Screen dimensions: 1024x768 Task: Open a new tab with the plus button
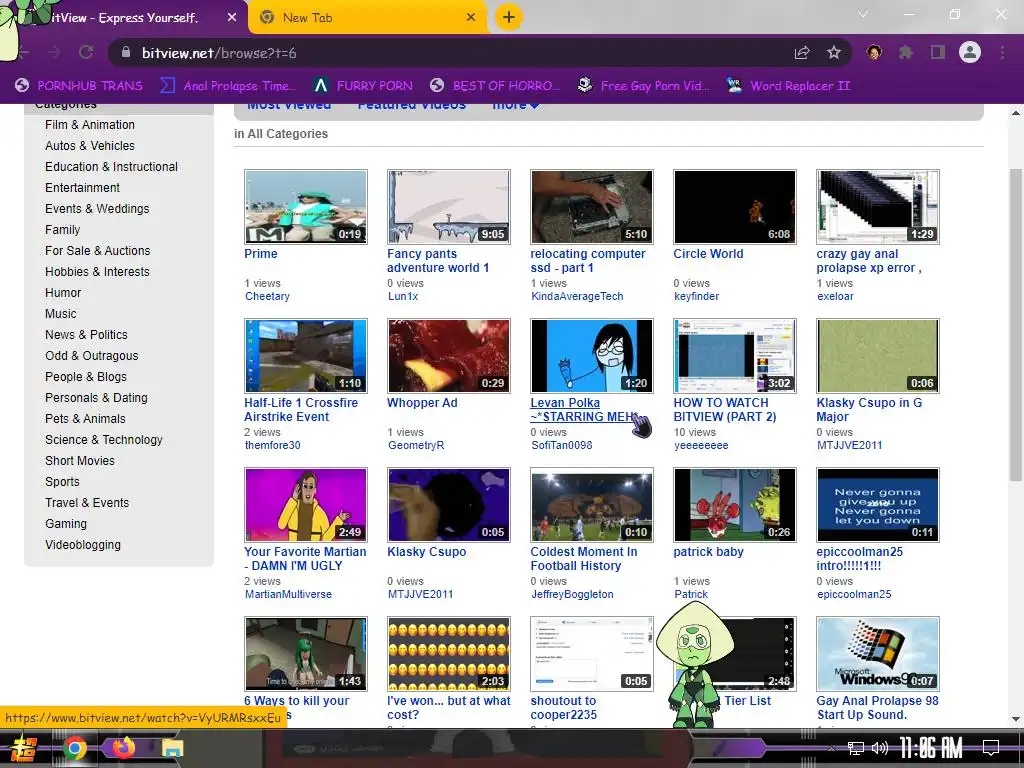509,17
